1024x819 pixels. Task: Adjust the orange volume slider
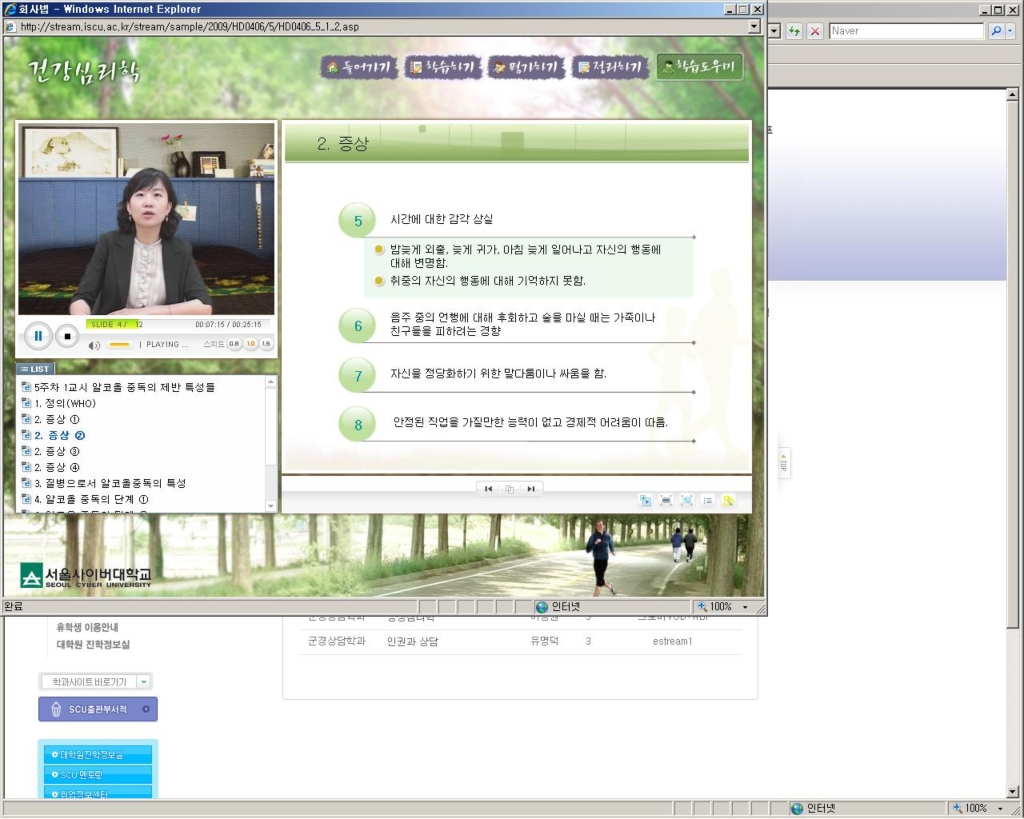(119, 345)
